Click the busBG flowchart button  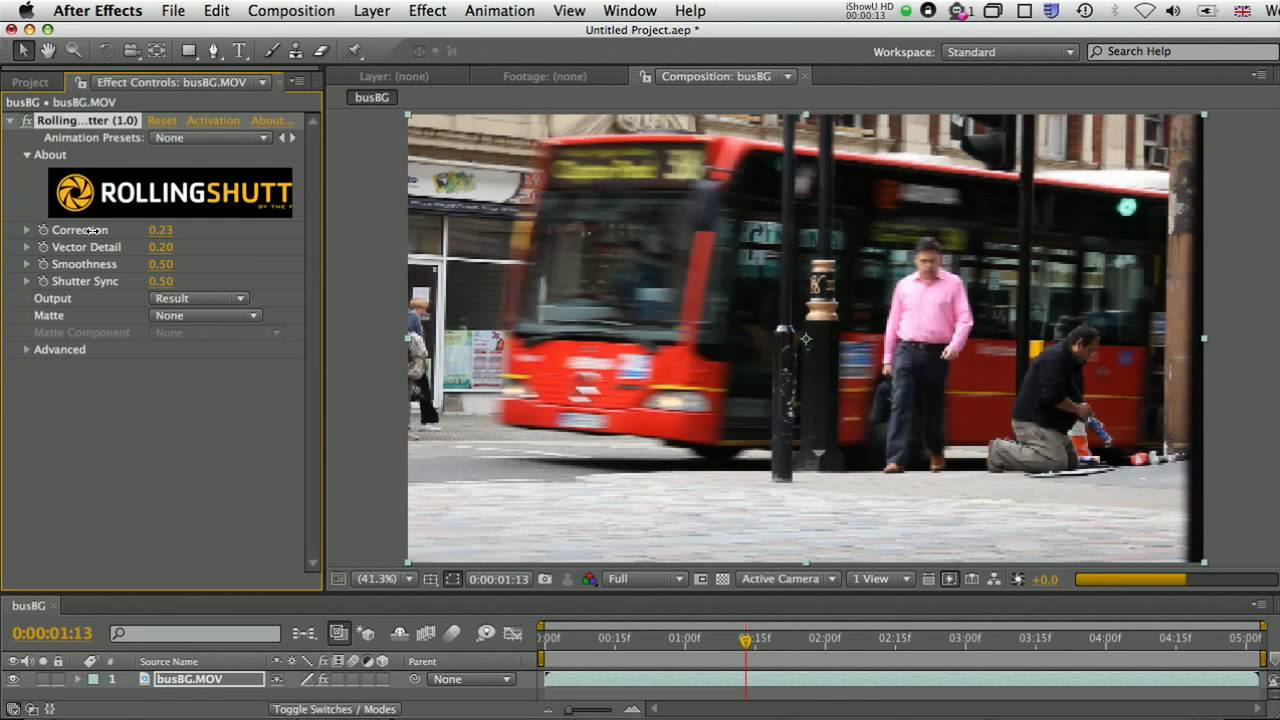pos(372,97)
